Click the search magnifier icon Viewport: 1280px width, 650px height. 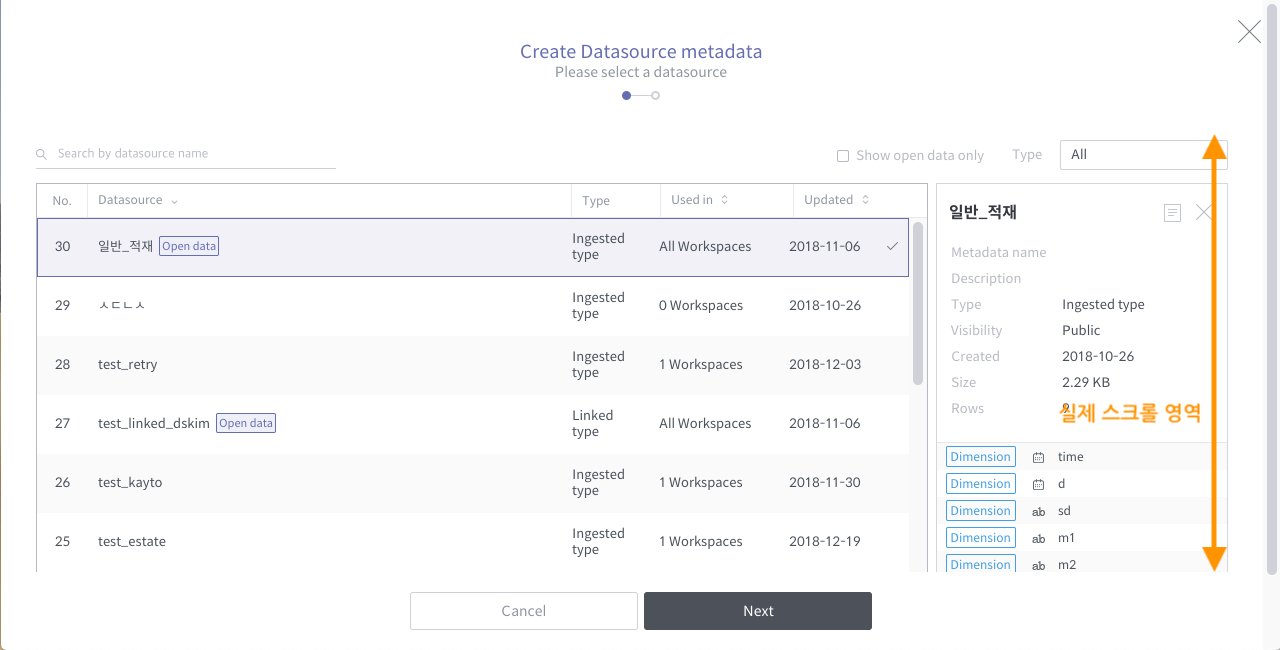click(41, 155)
